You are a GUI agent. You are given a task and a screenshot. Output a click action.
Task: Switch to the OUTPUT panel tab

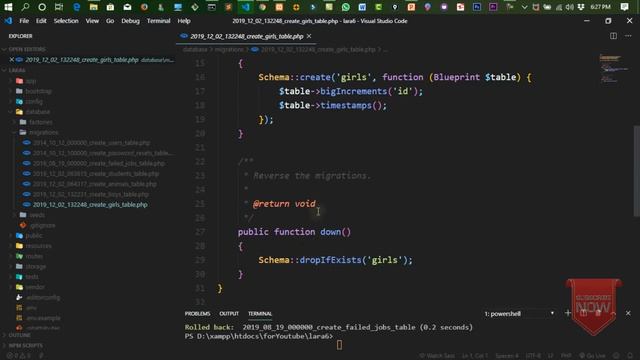[x=229, y=313]
